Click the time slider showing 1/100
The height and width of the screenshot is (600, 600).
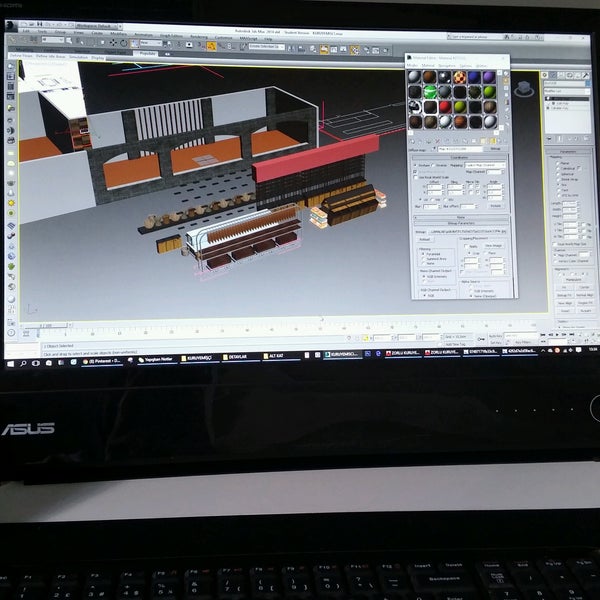tap(47, 326)
